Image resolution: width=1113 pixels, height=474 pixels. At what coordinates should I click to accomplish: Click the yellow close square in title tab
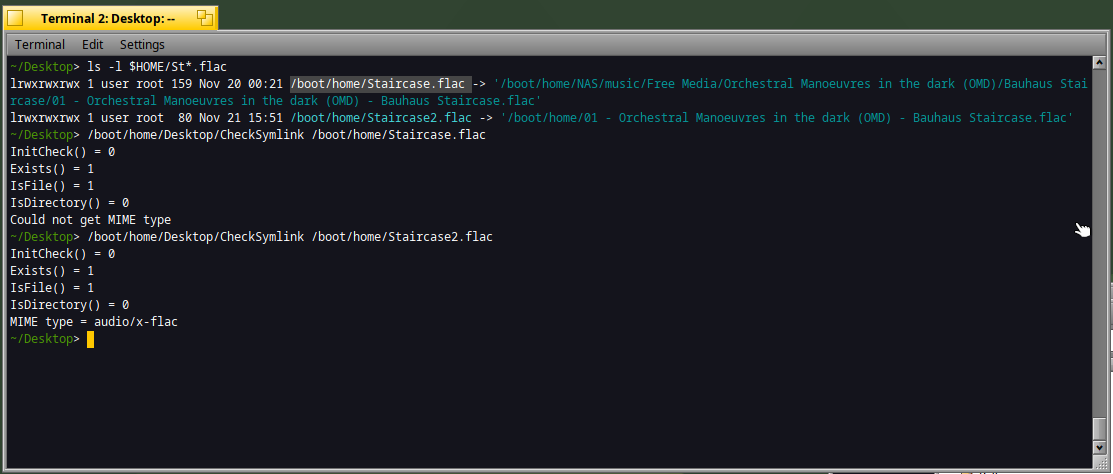pyautogui.click(x=15, y=18)
